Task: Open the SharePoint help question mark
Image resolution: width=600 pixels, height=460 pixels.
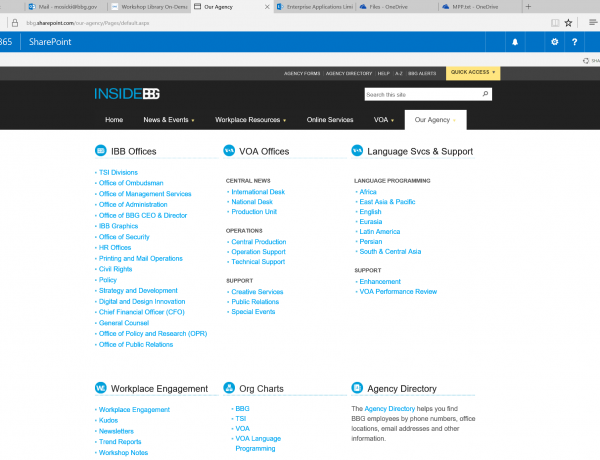Action: pos(574,42)
